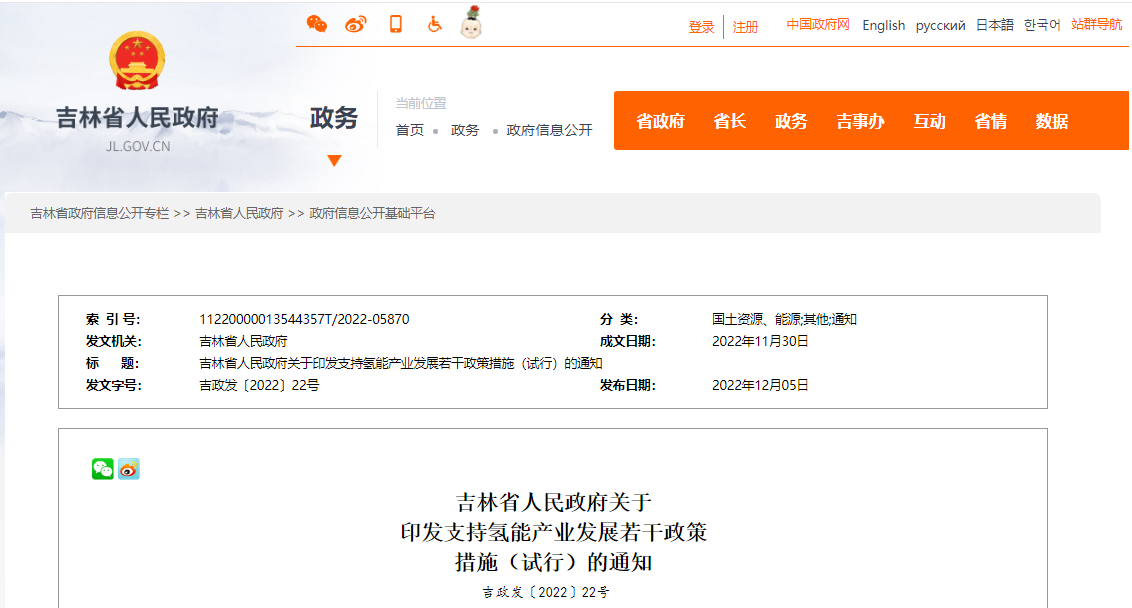Screen dimensions: 1132x608
Task: Share article via Weibo icon above title
Action: coord(129,469)
